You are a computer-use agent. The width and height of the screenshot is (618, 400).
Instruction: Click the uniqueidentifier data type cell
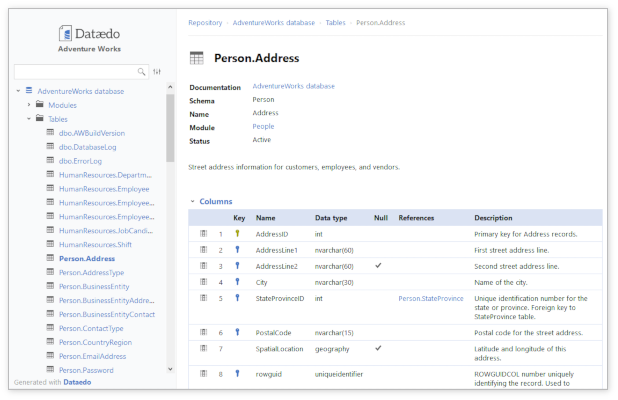click(x=339, y=374)
